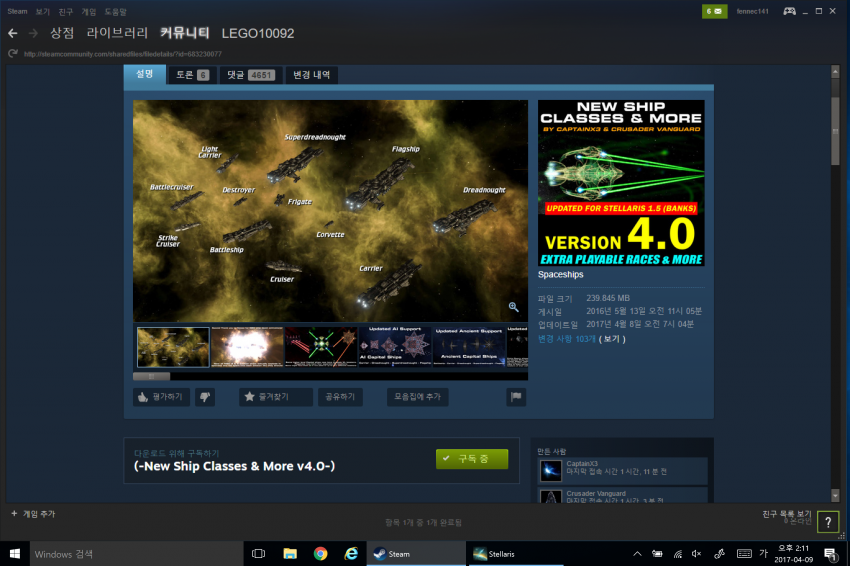Open the 댓글 comments tab

coord(251,75)
